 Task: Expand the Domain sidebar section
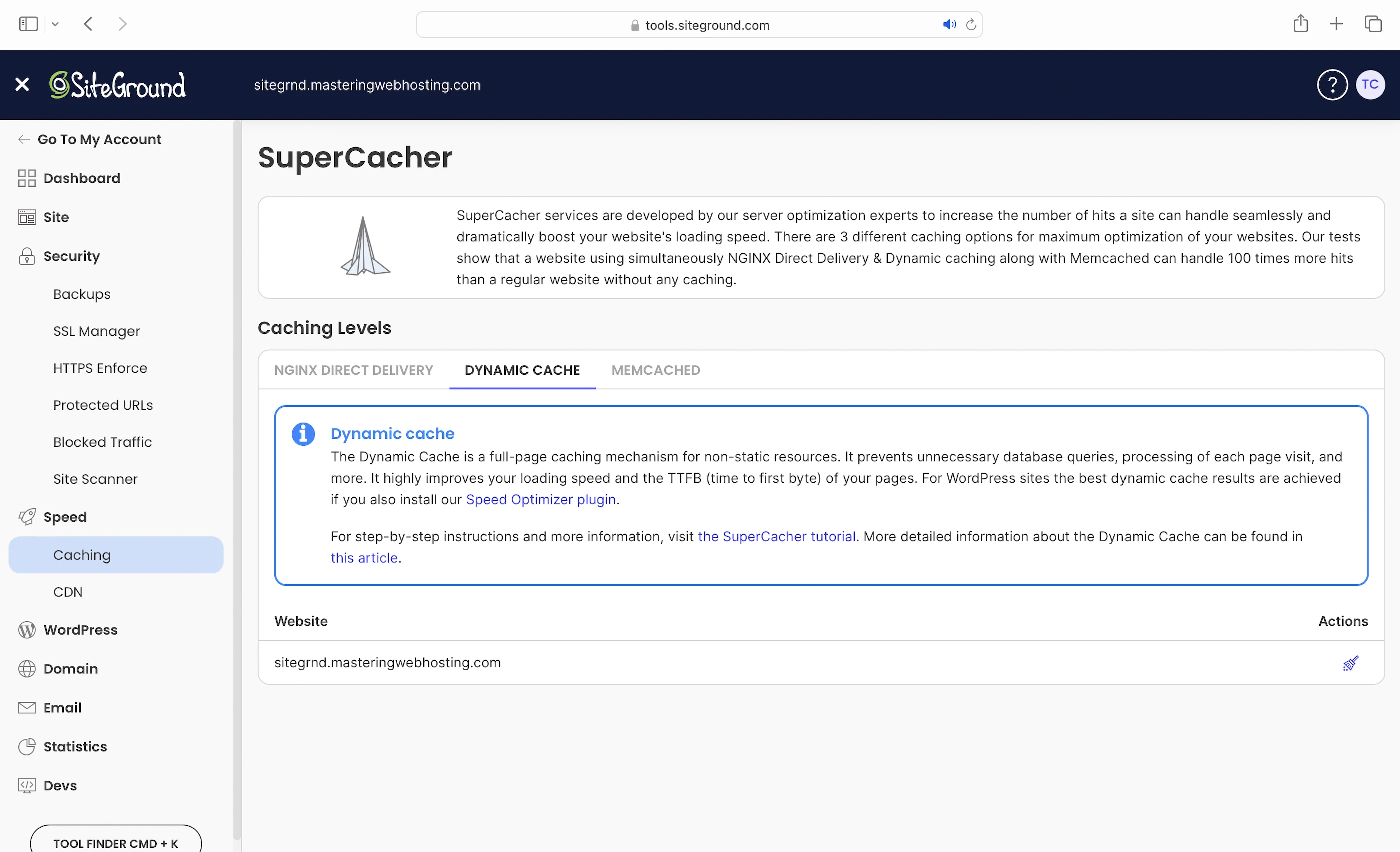tap(70, 668)
